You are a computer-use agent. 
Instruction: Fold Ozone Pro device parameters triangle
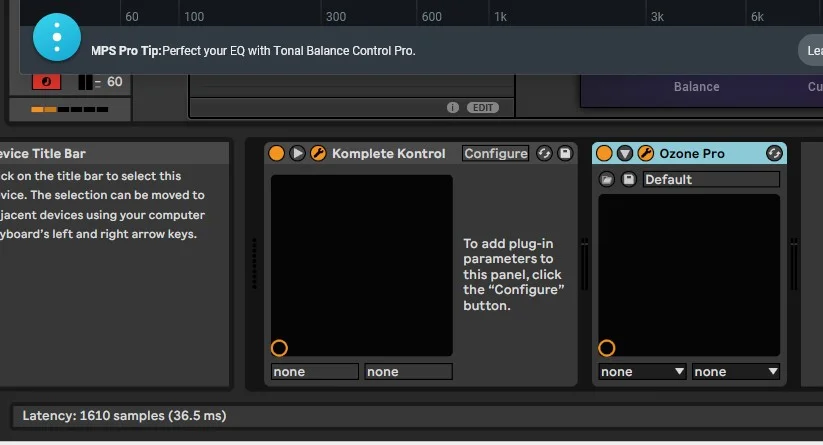(625, 153)
